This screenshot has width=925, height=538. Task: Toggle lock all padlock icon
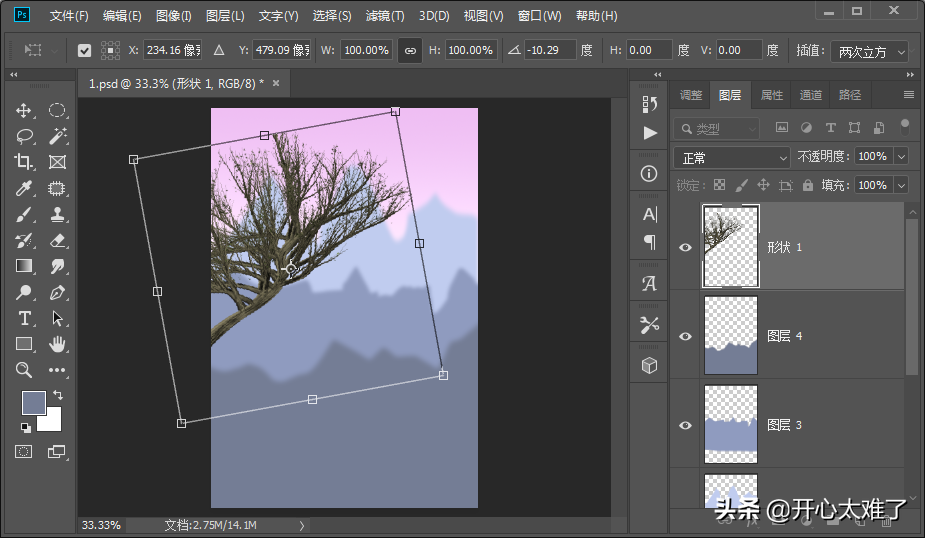[x=808, y=185]
